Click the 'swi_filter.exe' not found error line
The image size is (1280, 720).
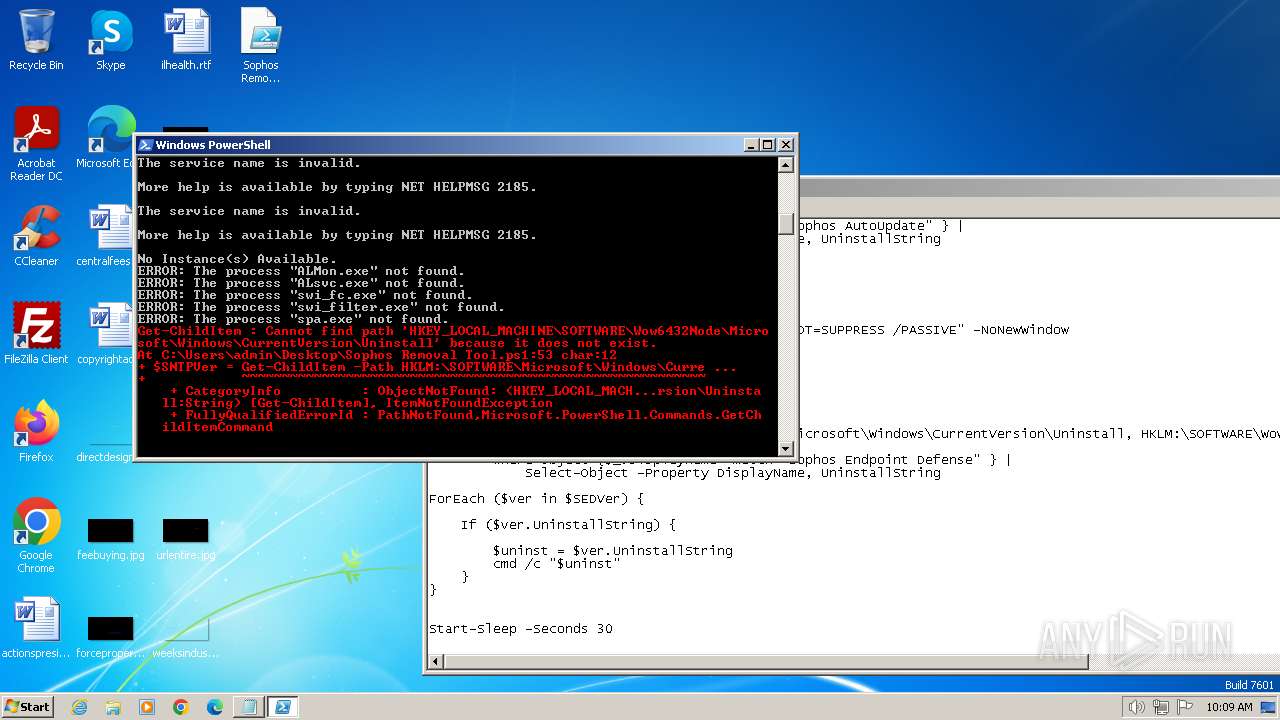click(321, 307)
